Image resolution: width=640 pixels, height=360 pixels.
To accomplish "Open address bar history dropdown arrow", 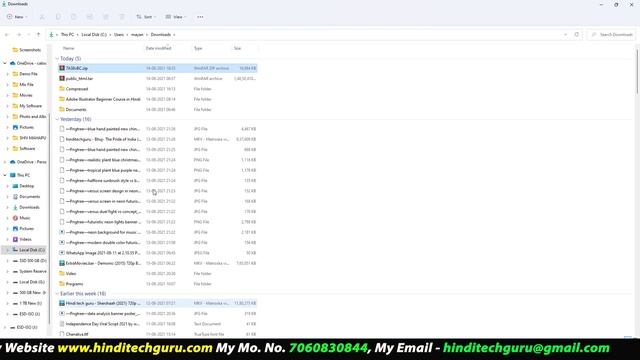I will coord(565,35).
